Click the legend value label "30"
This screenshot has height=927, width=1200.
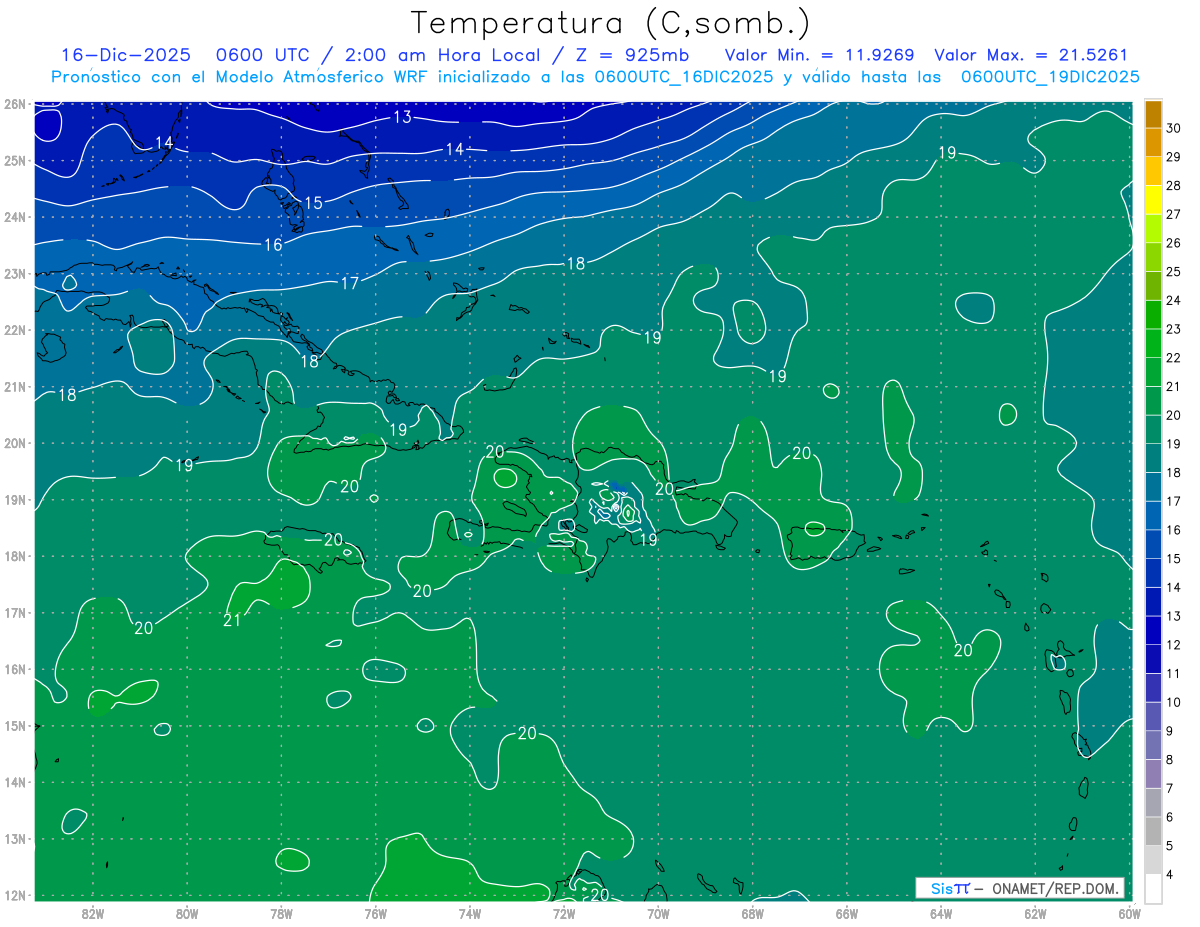[1173, 128]
